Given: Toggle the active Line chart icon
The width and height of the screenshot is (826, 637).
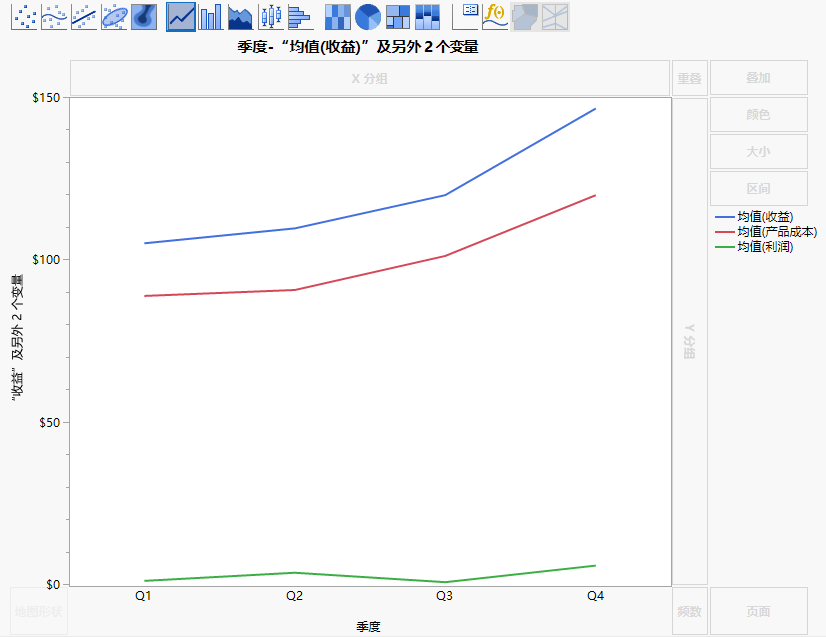Looking at the screenshot, I should [181, 17].
